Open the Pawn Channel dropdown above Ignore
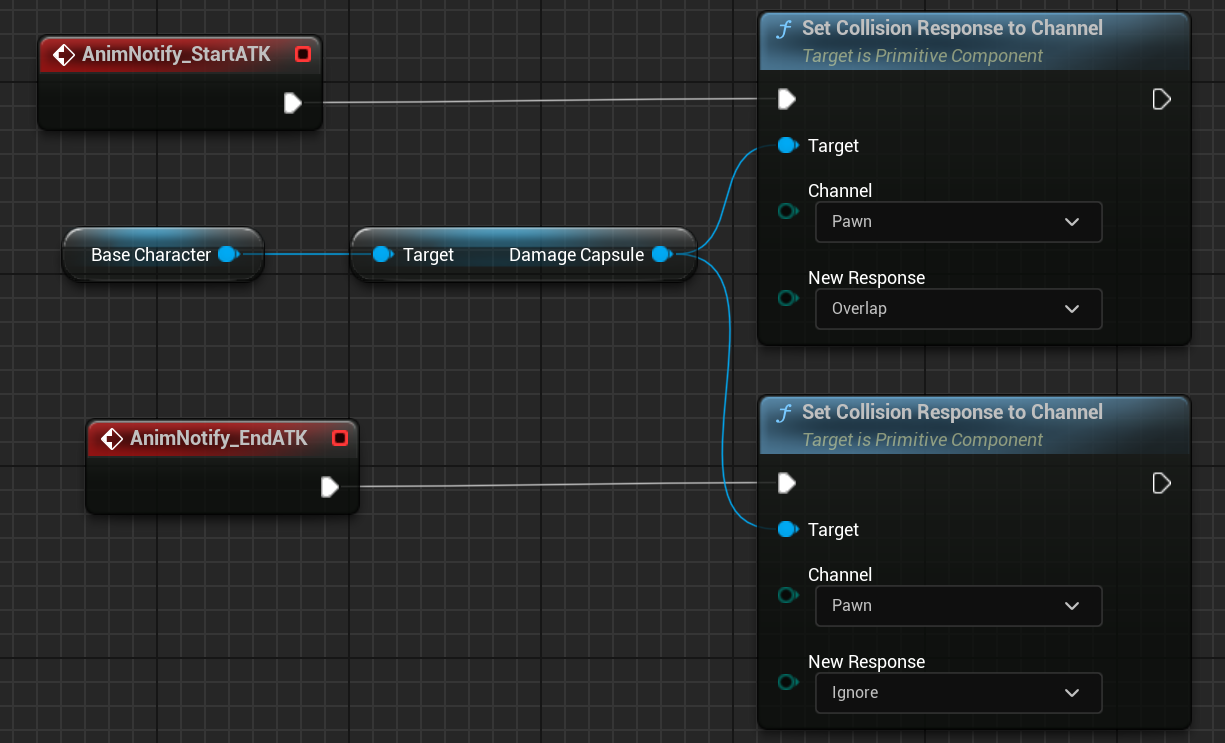Image resolution: width=1225 pixels, height=743 pixels. (958, 606)
